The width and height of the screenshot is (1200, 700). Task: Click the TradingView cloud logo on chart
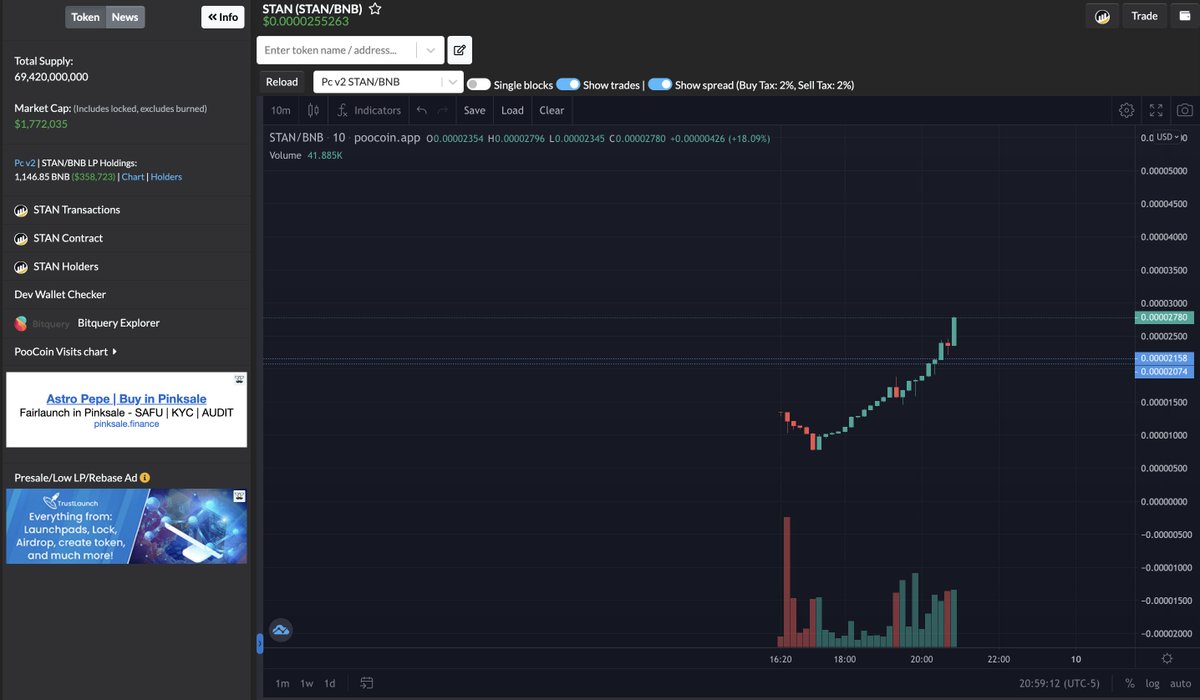pos(280,630)
